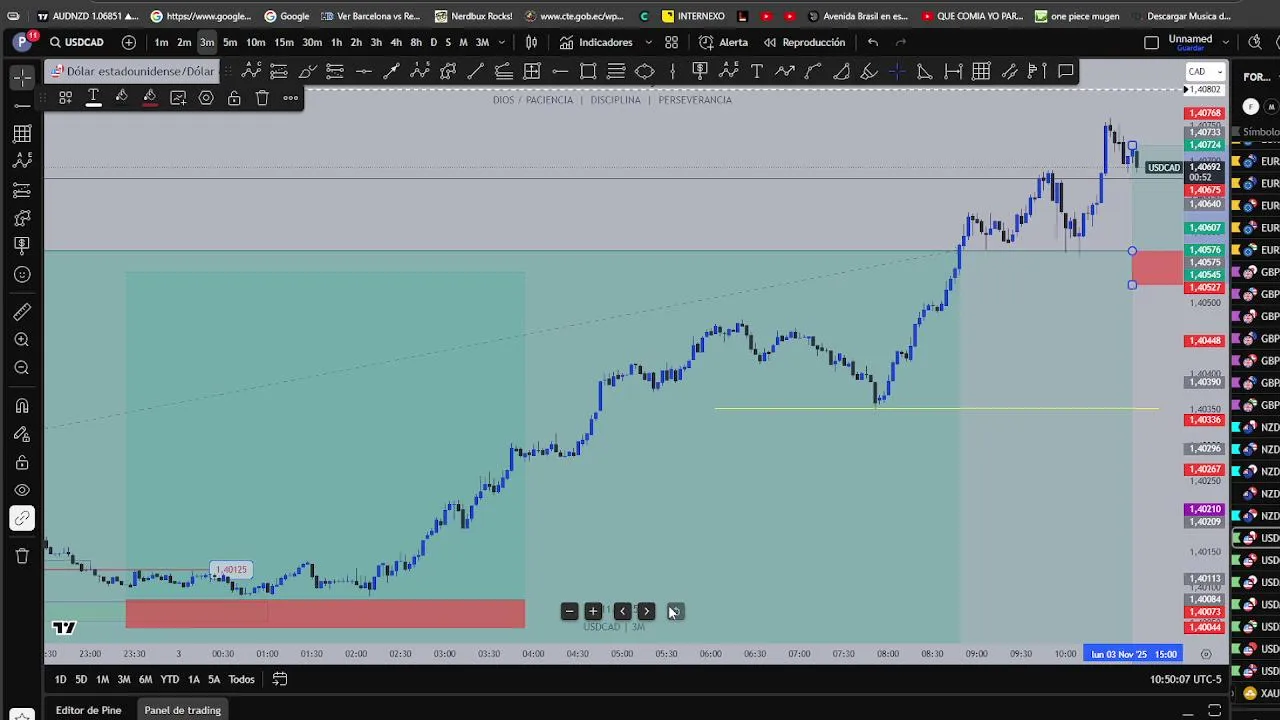Open time axis settings gear icon

[x=1206, y=654]
